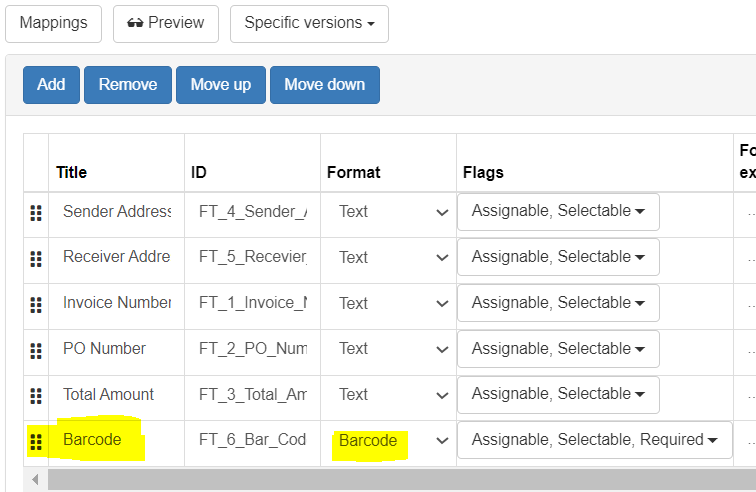Click the glasses Preview button
Image resolution: width=756 pixels, height=492 pixels.
165,23
